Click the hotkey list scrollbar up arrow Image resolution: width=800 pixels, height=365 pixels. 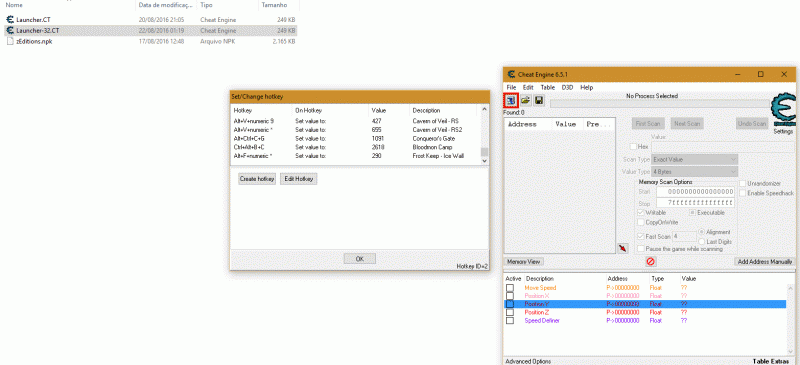click(x=484, y=109)
